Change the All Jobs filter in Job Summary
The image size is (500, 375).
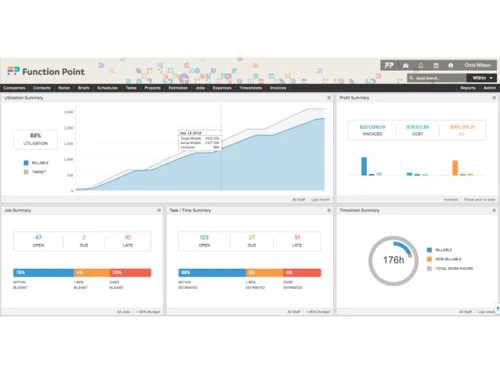click(123, 312)
